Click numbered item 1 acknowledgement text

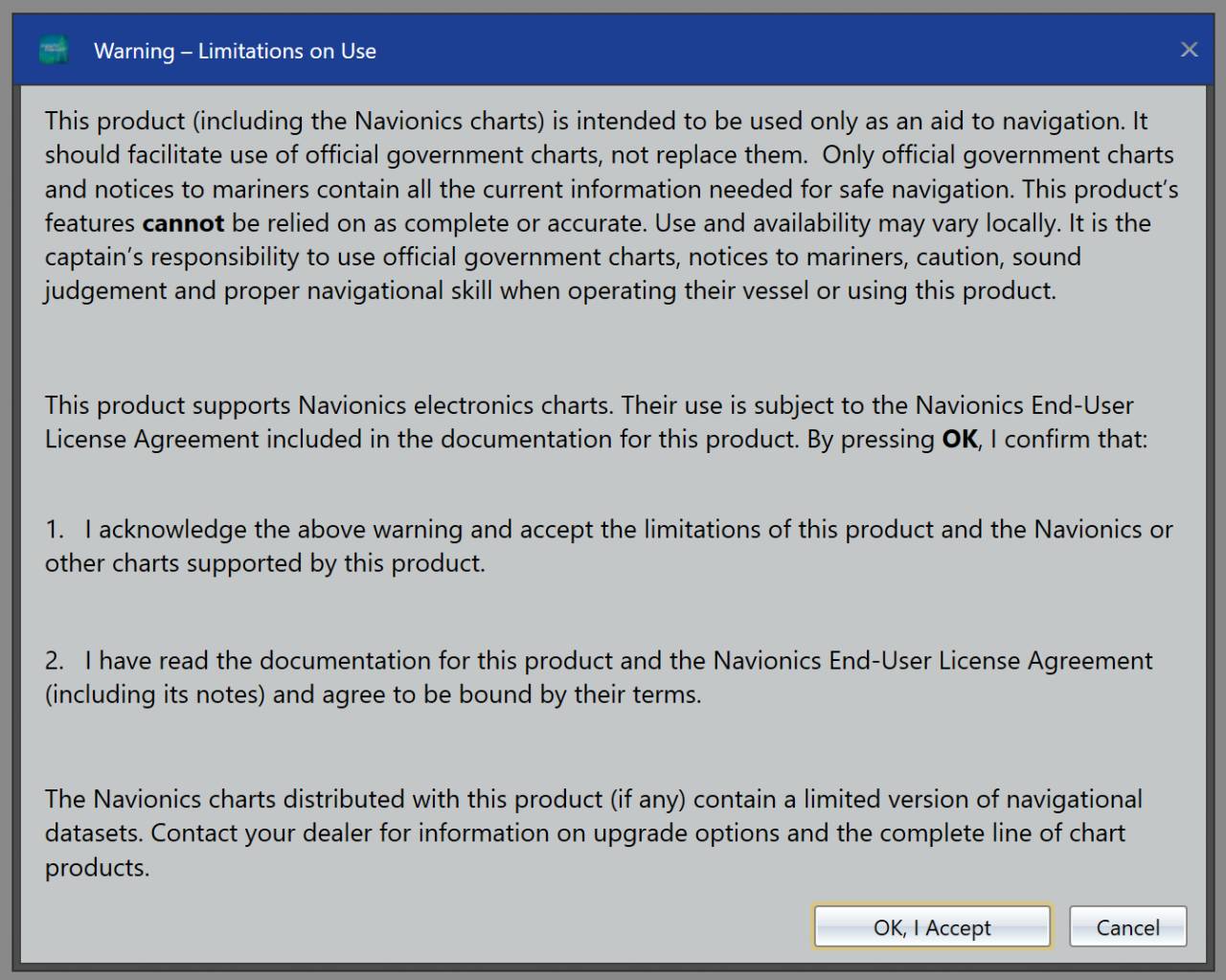coord(627,530)
